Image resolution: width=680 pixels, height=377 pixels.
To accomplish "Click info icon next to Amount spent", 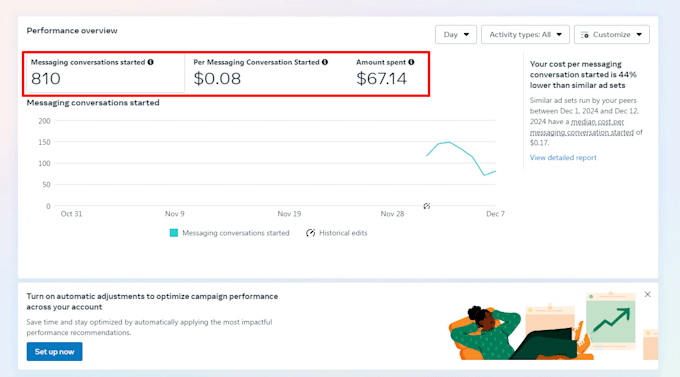I will (x=411, y=62).
